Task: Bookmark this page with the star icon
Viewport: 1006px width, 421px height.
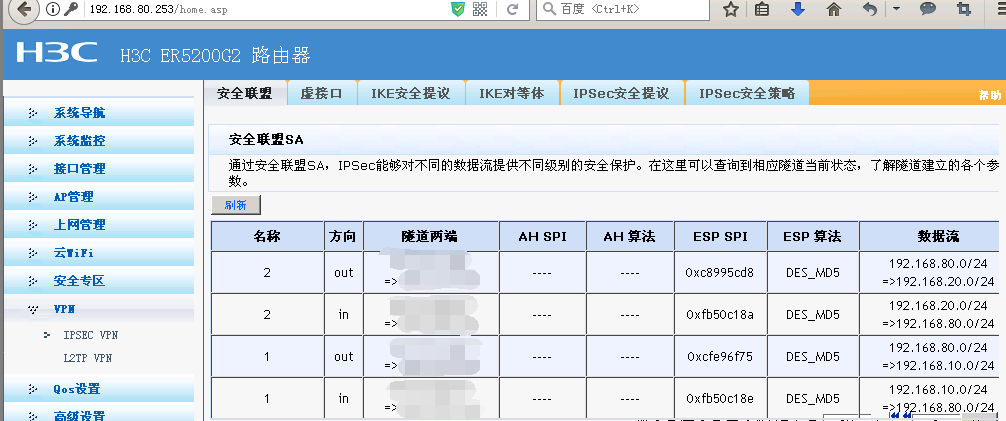Action: pos(731,9)
